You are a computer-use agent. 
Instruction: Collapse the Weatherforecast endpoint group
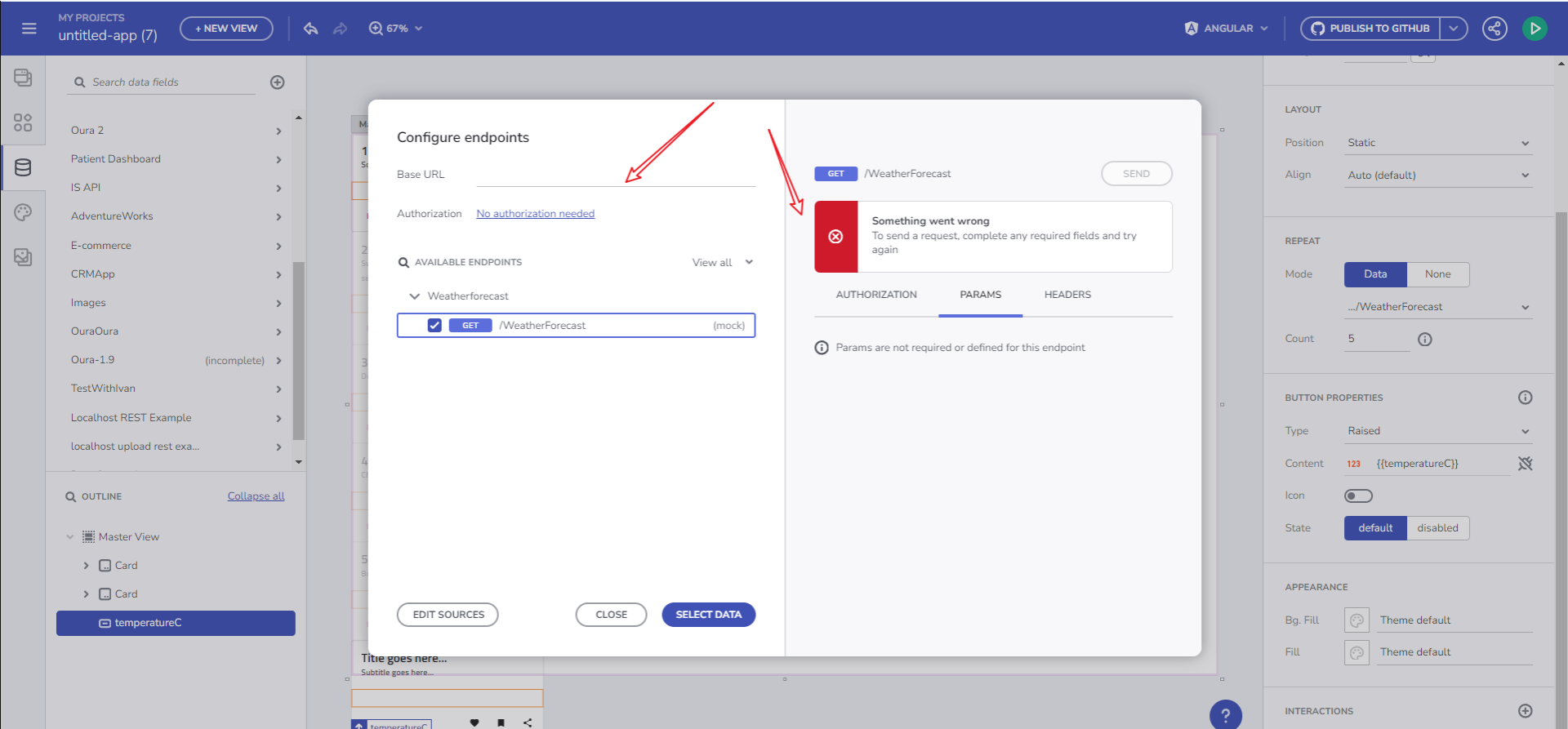click(415, 296)
